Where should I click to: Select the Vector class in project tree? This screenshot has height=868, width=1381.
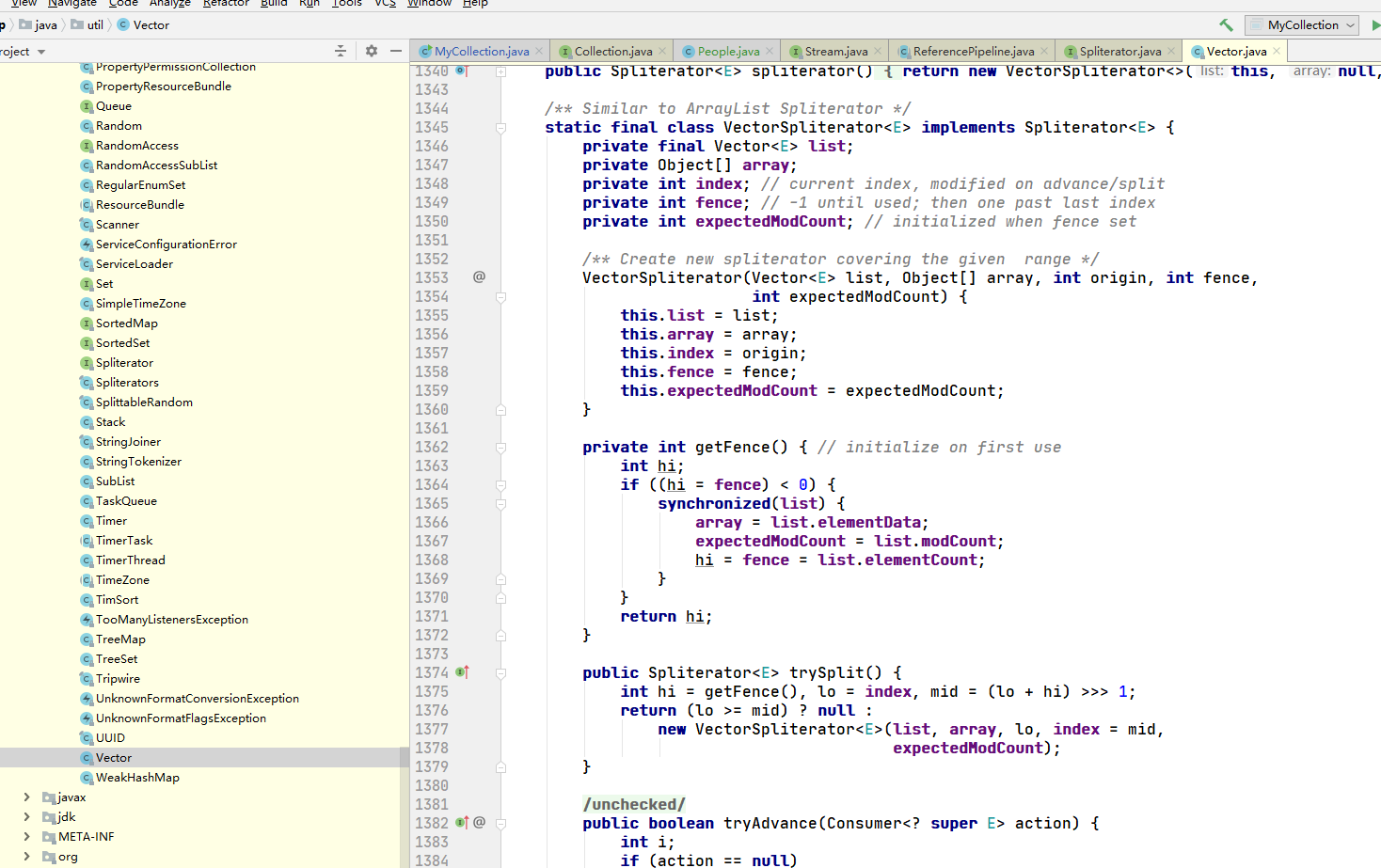113,758
